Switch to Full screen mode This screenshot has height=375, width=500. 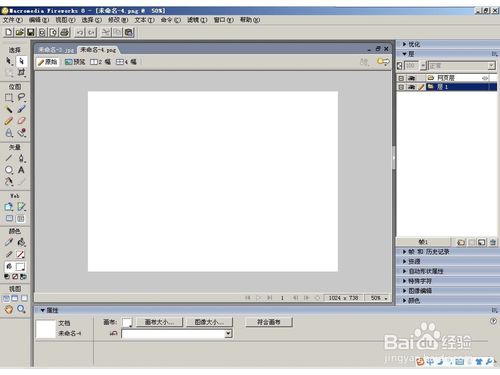pos(24,298)
